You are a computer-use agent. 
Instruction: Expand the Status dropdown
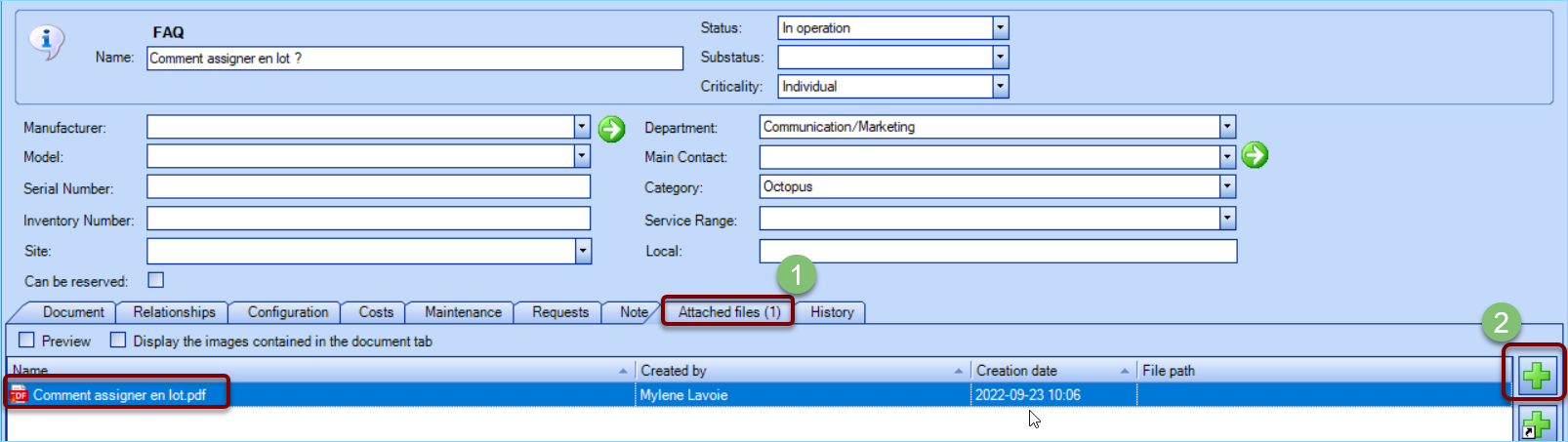[1000, 28]
